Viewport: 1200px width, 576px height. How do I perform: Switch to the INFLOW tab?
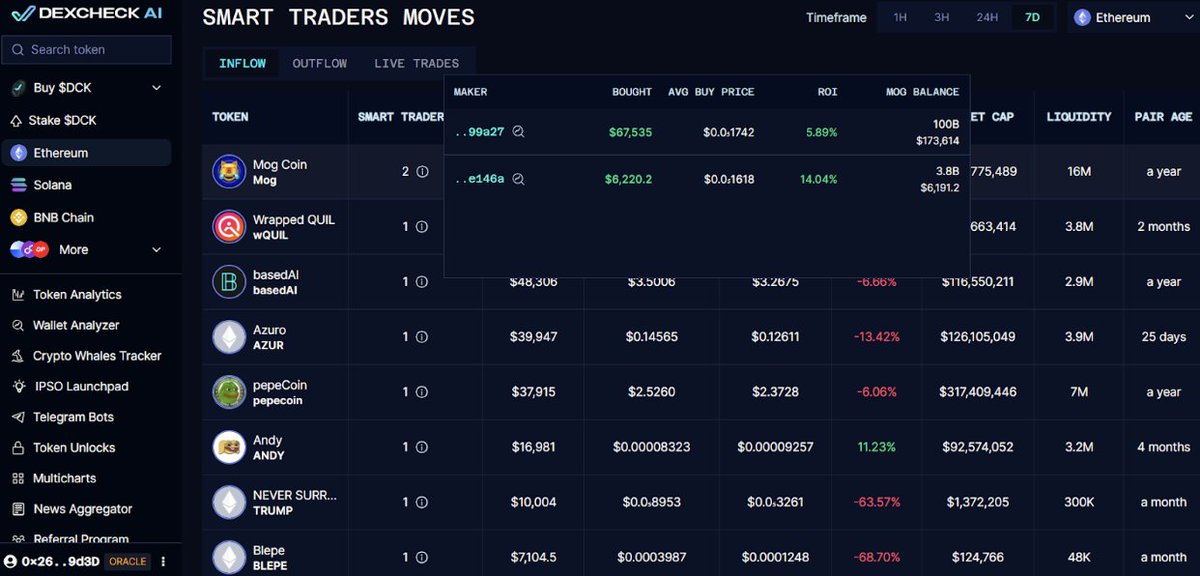242,63
